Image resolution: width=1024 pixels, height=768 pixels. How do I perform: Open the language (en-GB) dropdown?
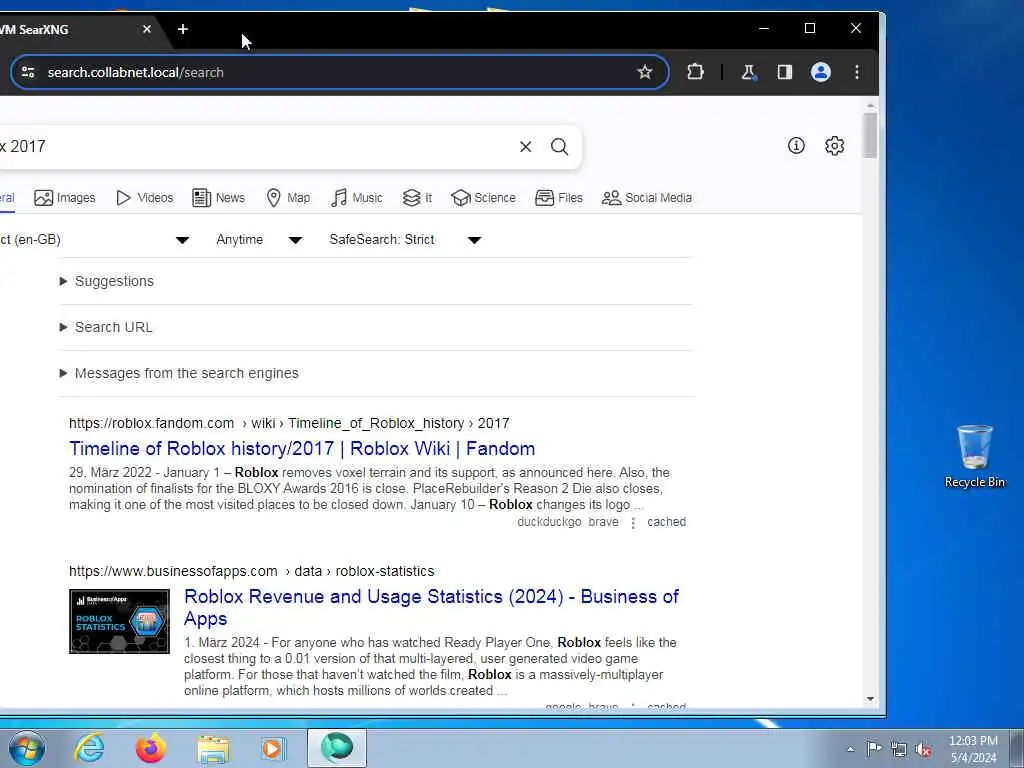tap(95, 240)
